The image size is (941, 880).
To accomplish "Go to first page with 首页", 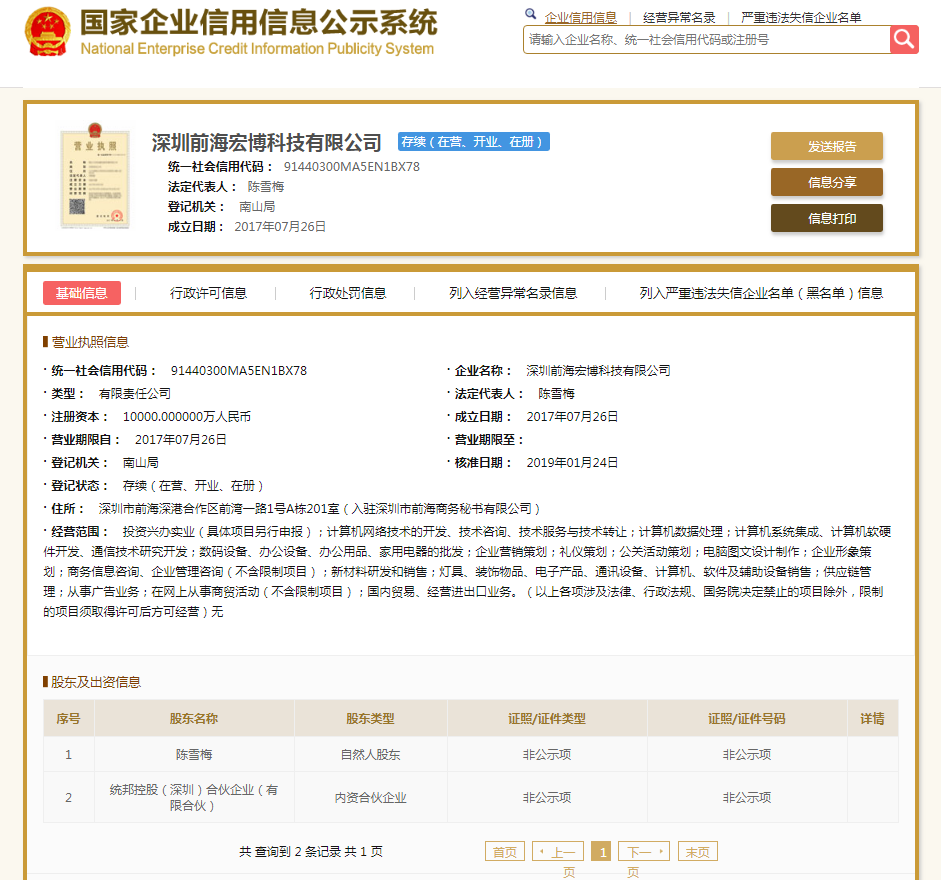I will (504, 852).
